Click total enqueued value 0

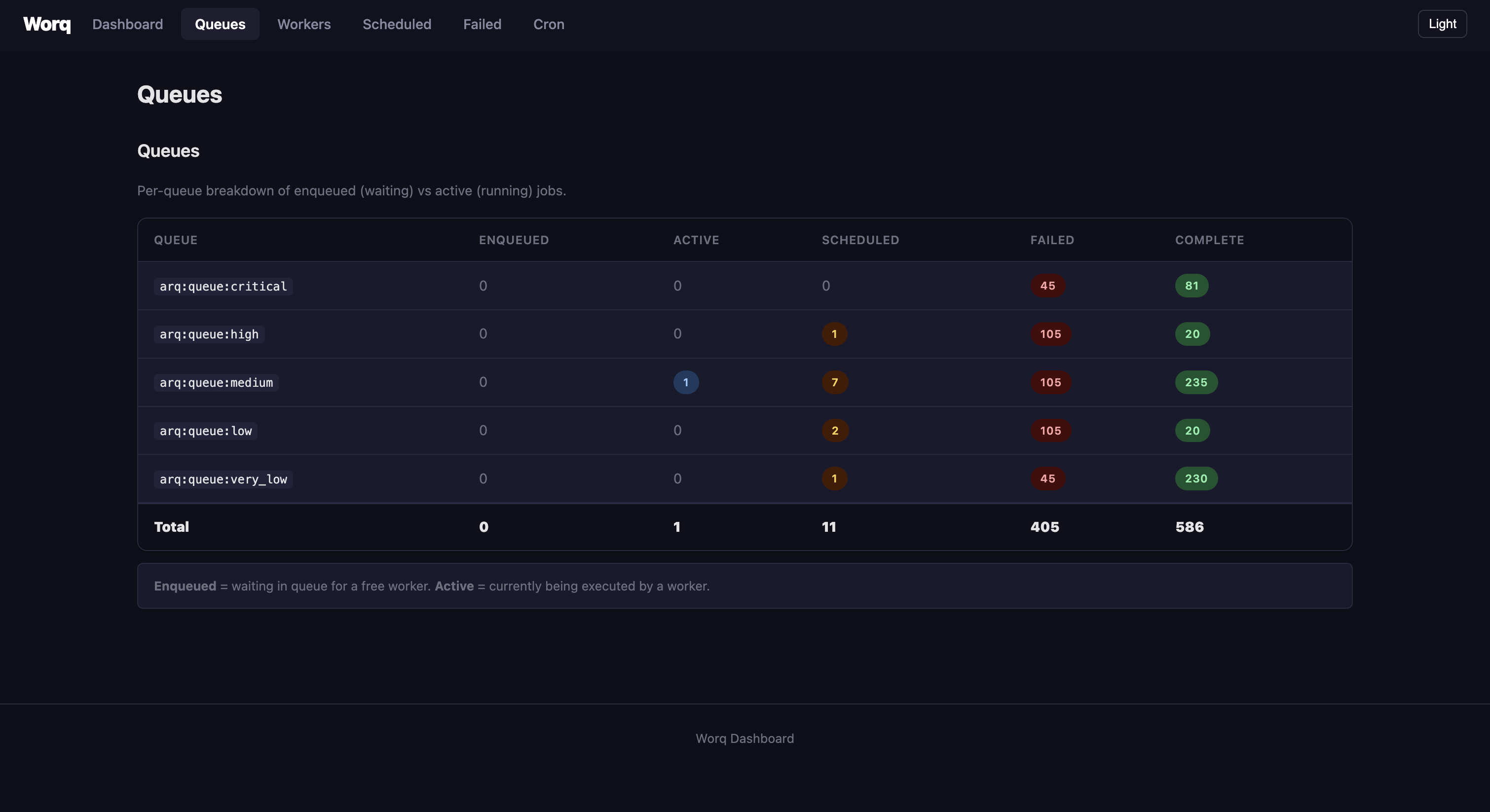coord(484,527)
